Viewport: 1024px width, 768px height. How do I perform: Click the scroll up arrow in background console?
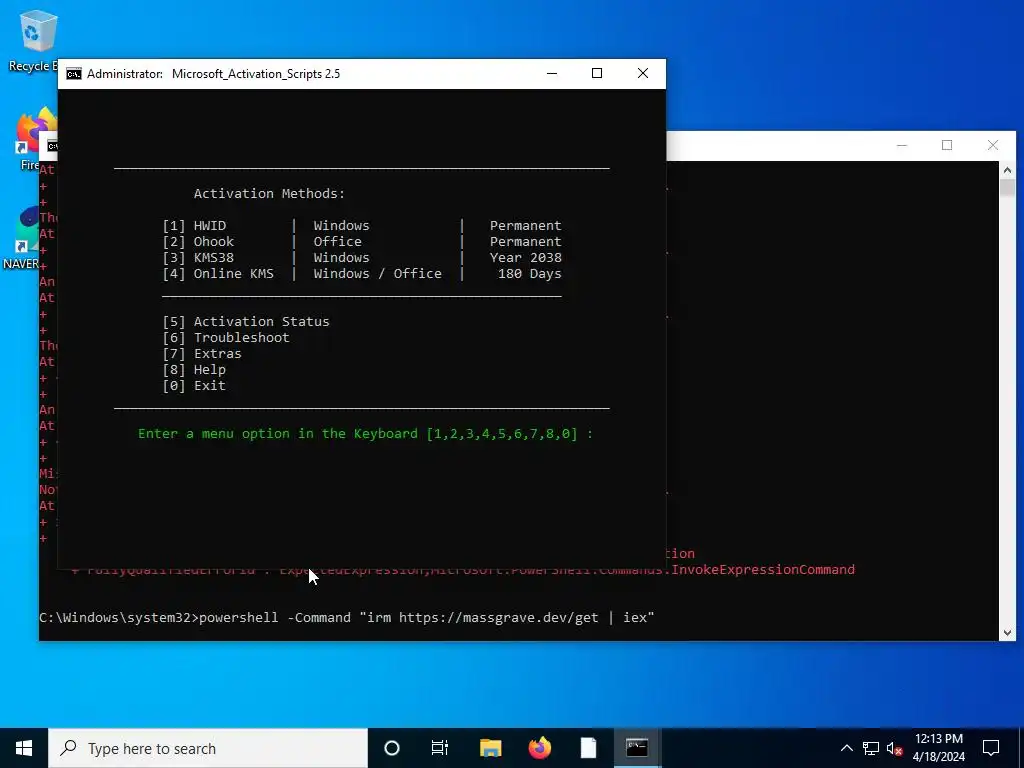tap(1007, 170)
